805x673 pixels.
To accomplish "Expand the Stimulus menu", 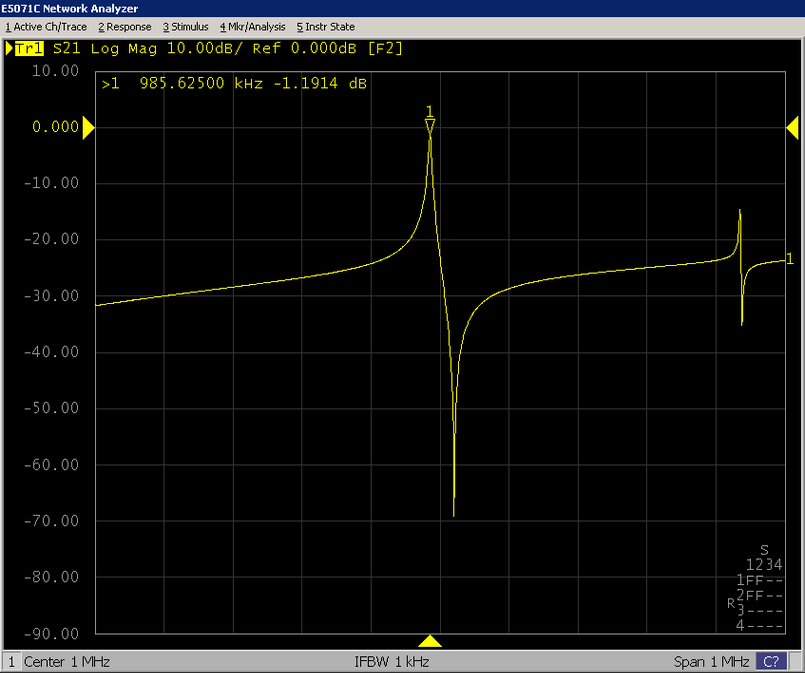I will 185,27.
